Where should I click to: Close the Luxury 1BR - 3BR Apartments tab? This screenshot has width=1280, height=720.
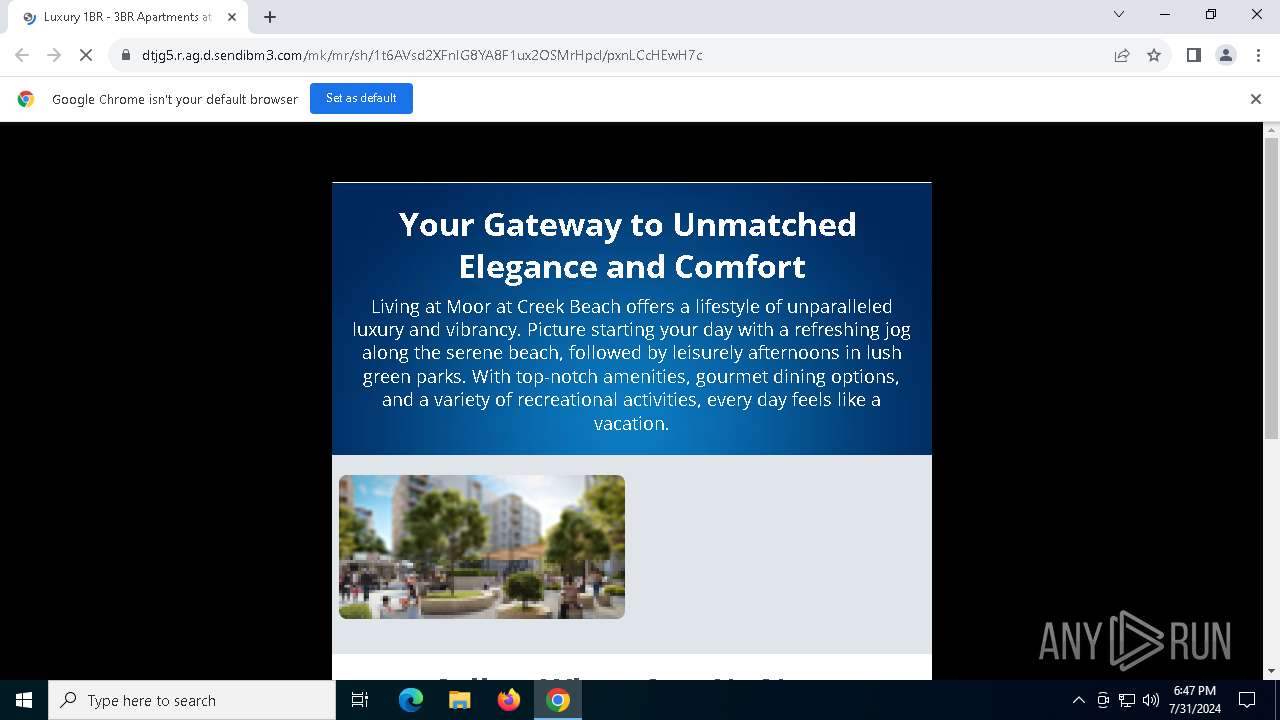tap(232, 17)
